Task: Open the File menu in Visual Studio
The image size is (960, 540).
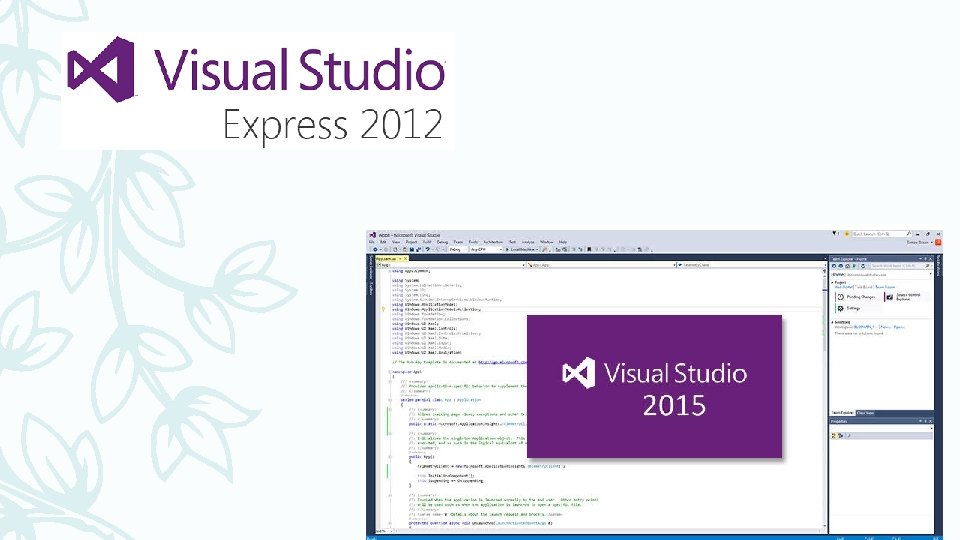Action: (372, 242)
